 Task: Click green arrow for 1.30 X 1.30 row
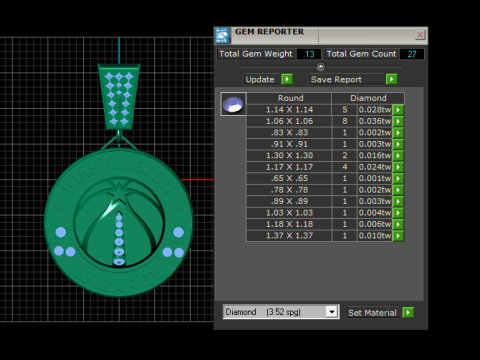(x=398, y=155)
